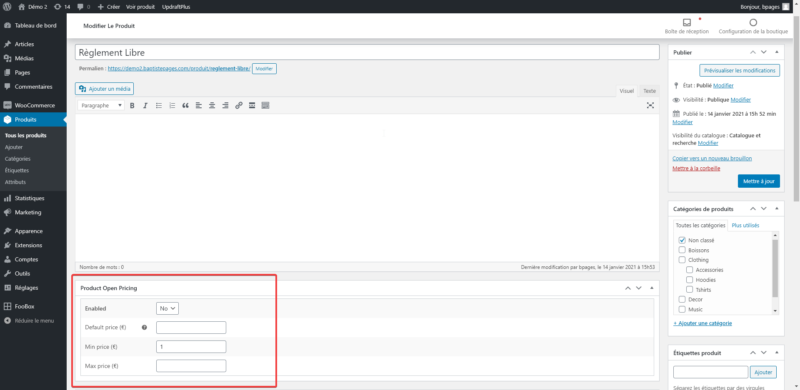This screenshot has width=800, height=390.
Task: Collapse sidebar with Réduire le menu
Action: pos(33,321)
